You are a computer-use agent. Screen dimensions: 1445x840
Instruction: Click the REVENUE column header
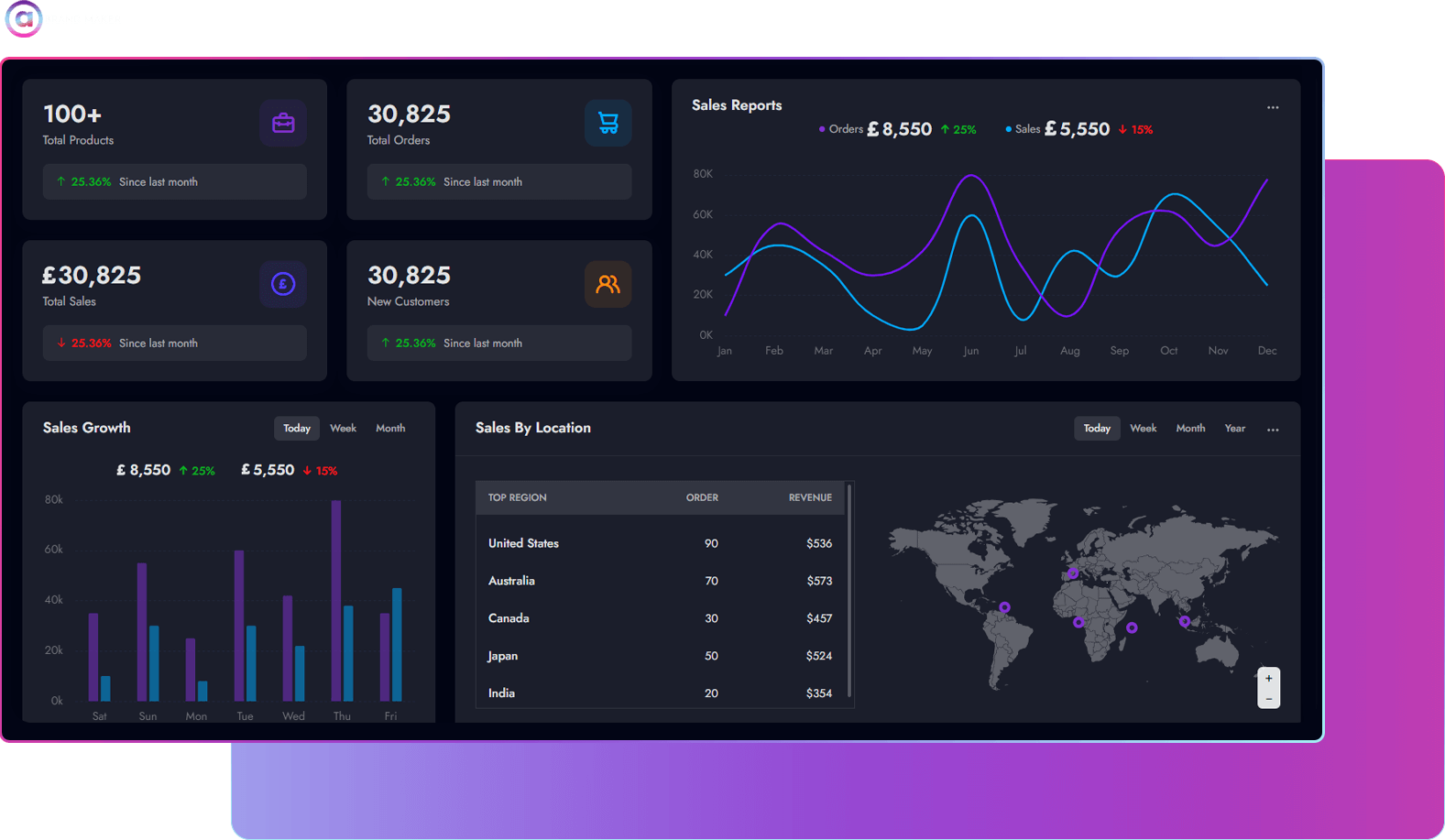(810, 497)
